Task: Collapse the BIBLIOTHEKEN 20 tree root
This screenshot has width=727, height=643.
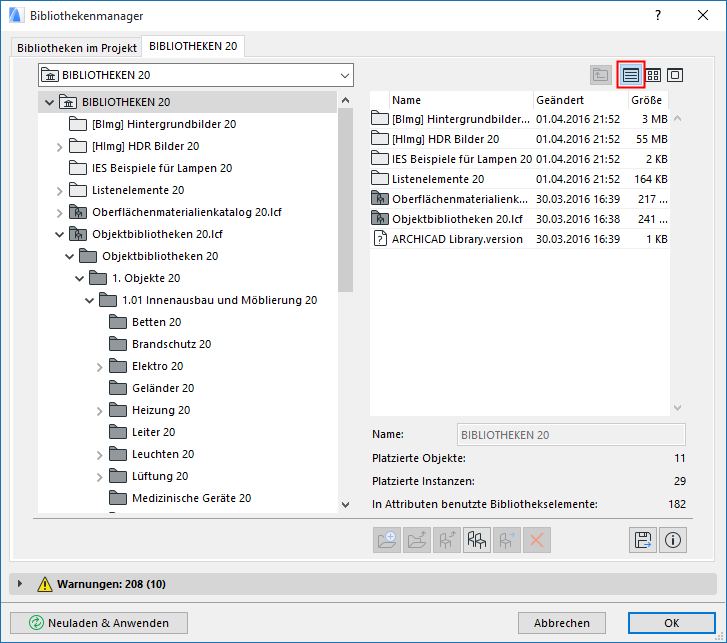Action: 49,102
